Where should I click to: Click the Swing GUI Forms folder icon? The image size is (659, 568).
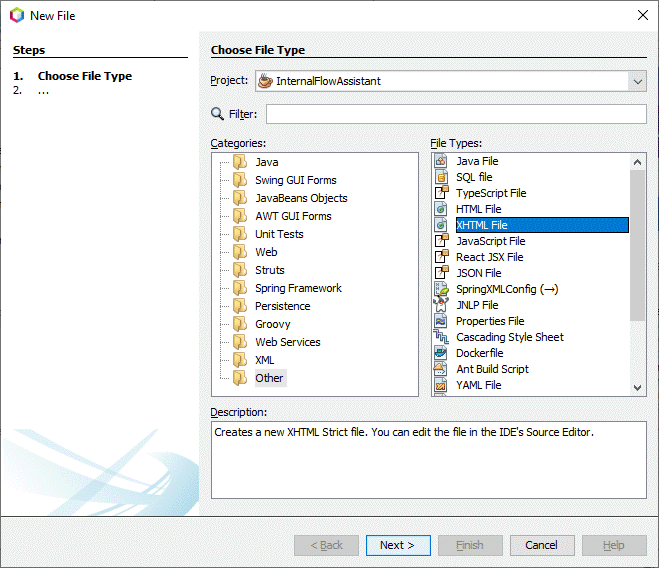pos(240,180)
